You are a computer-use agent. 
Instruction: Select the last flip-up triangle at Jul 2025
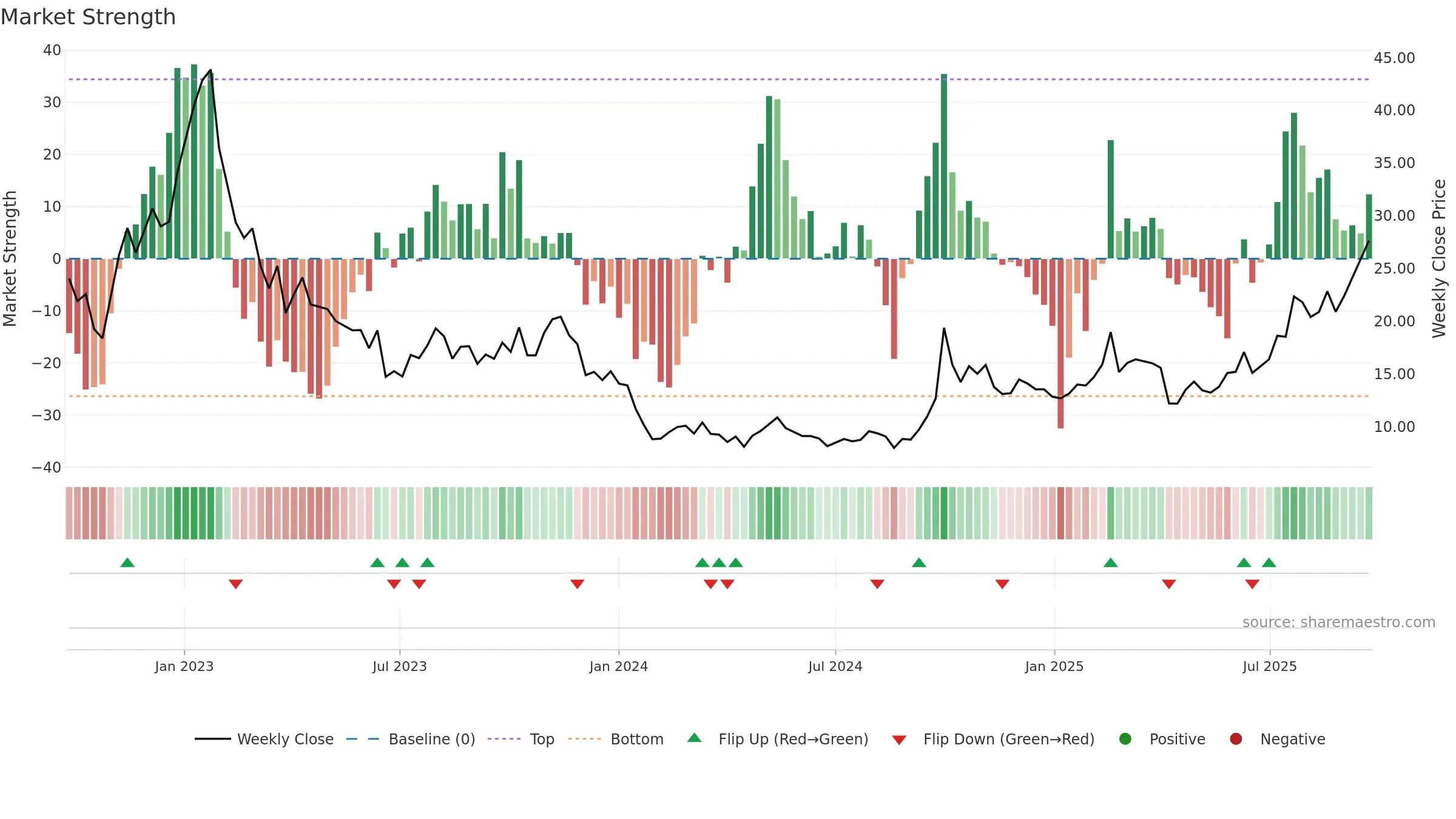click(x=1269, y=562)
